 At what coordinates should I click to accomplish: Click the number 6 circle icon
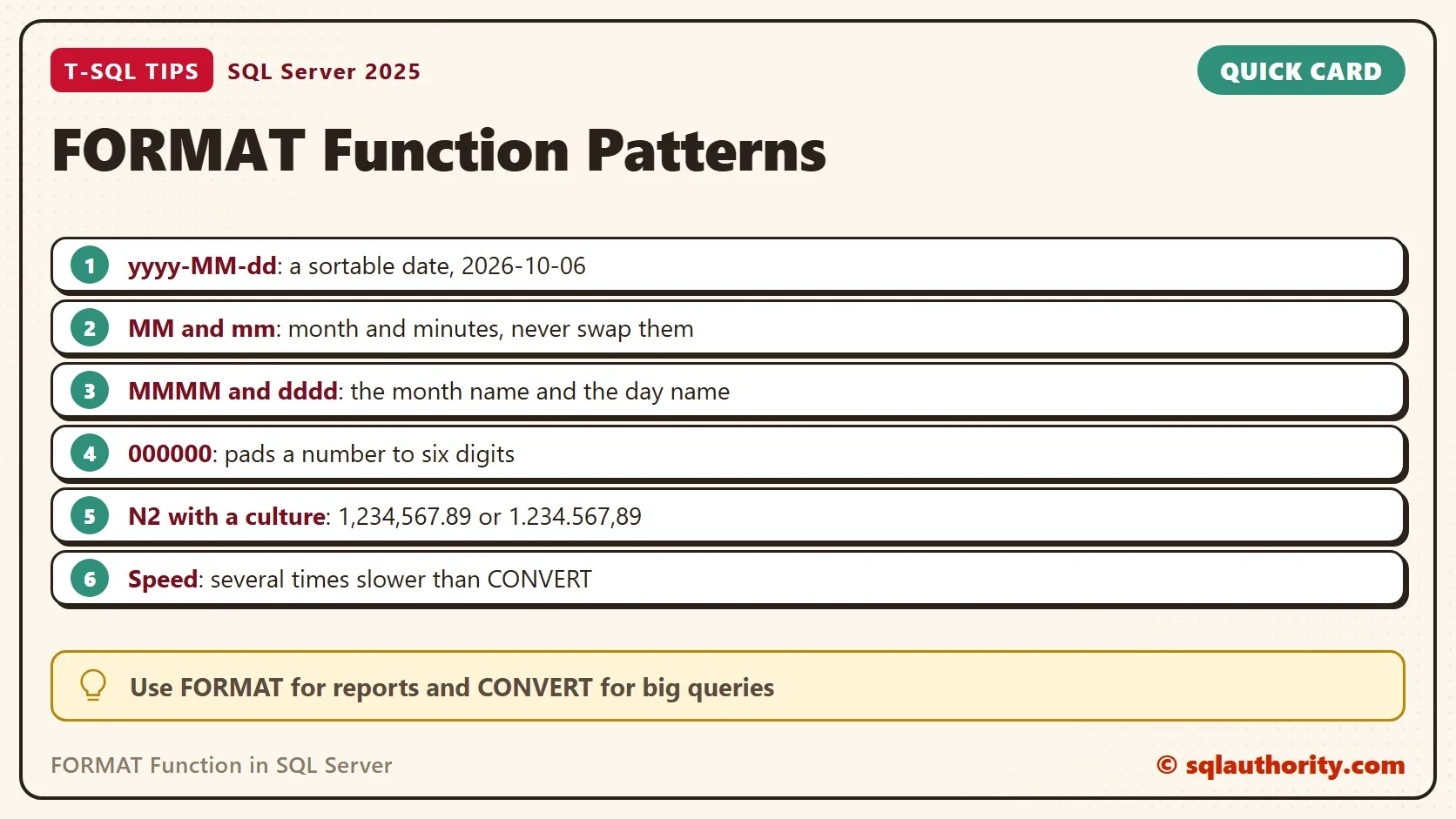pyautogui.click(x=90, y=579)
